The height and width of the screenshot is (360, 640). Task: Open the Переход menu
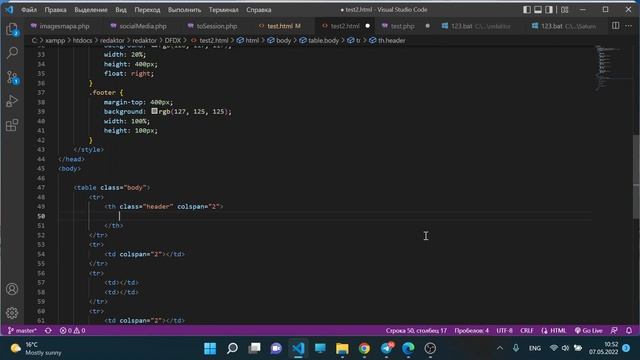tap(147, 9)
